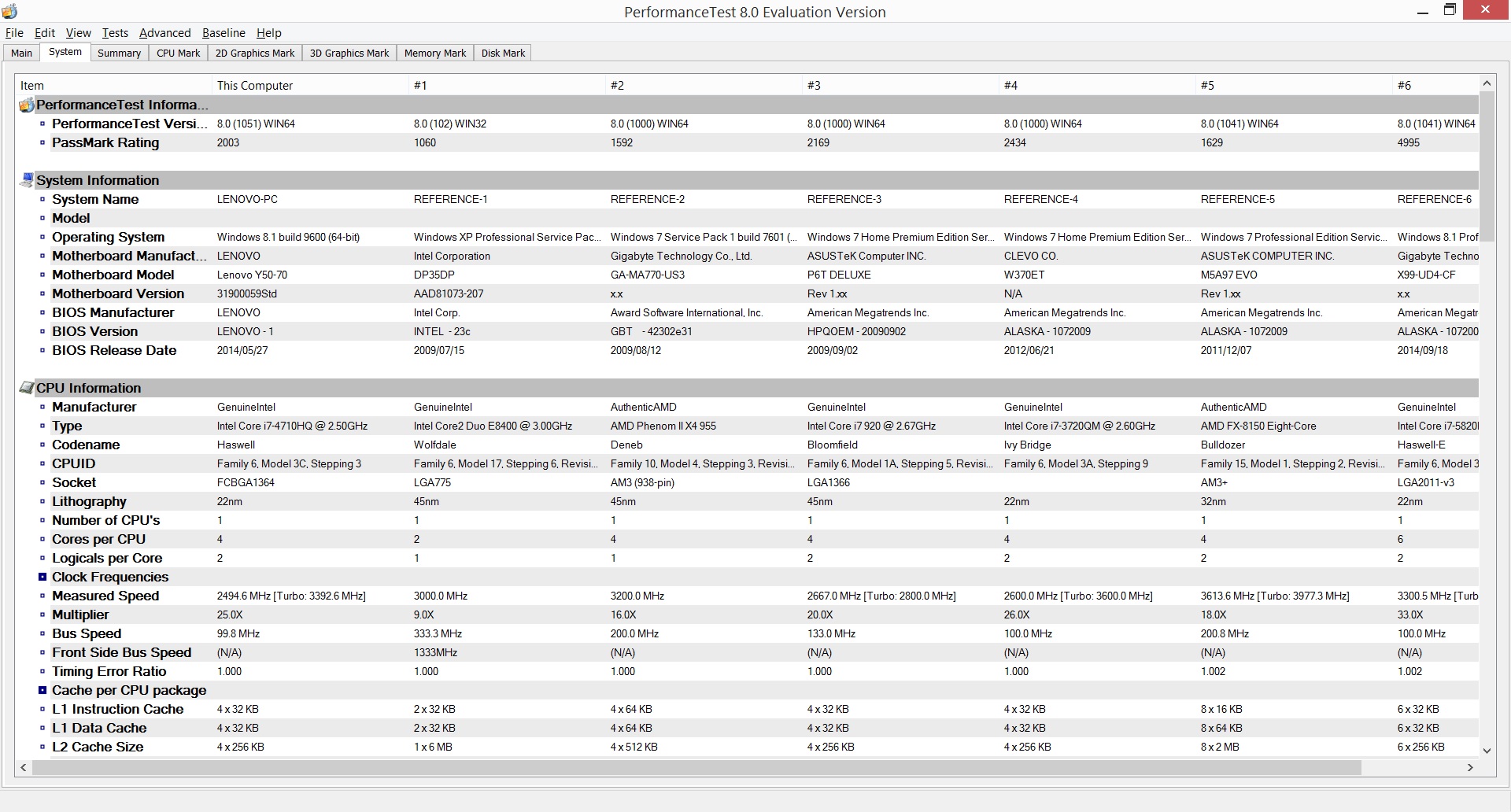Screen dimensions: 1511x812
Task: Select the Measured Speed row label
Action: [x=105, y=596]
